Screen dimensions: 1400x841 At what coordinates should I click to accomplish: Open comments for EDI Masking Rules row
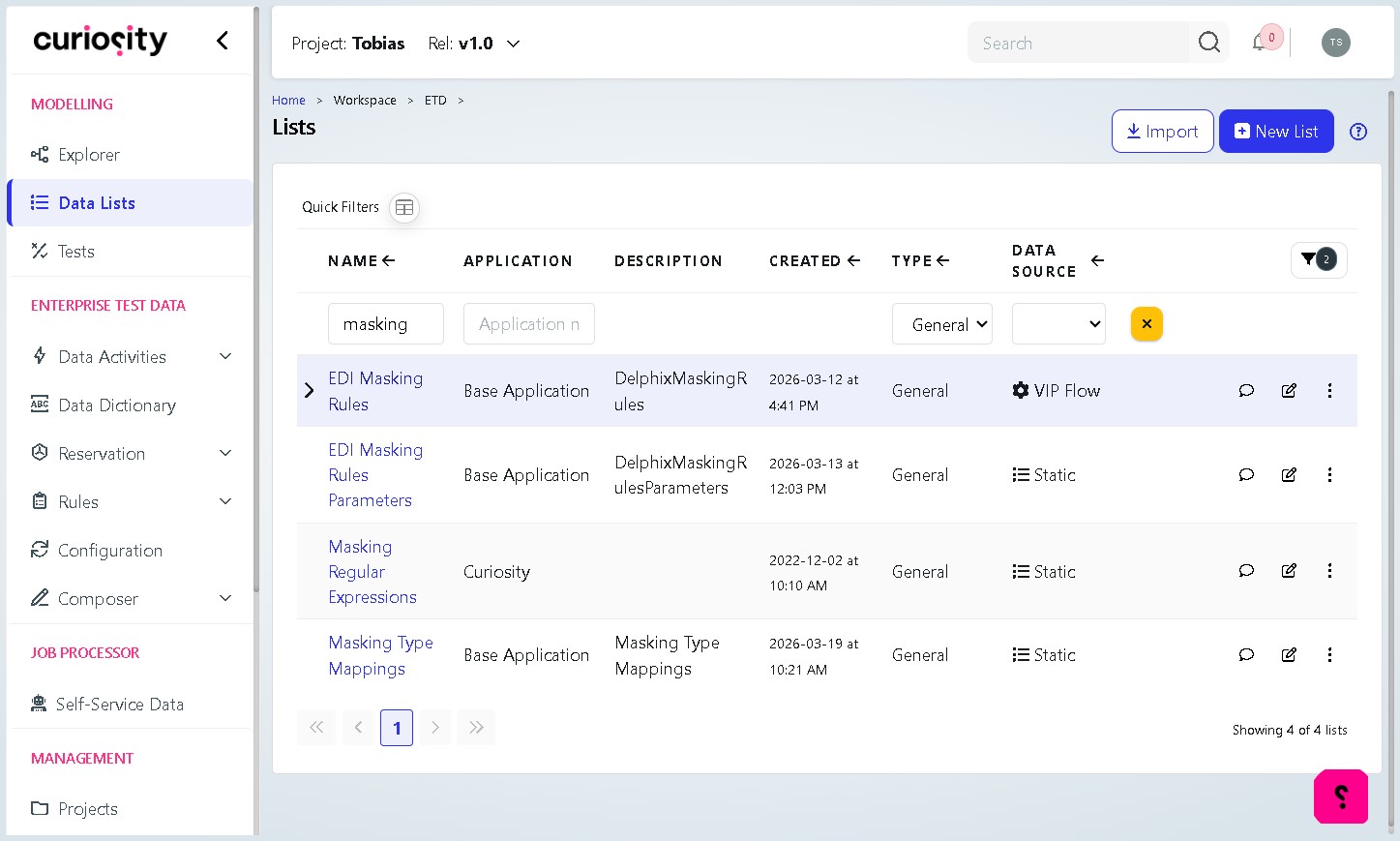1246,390
